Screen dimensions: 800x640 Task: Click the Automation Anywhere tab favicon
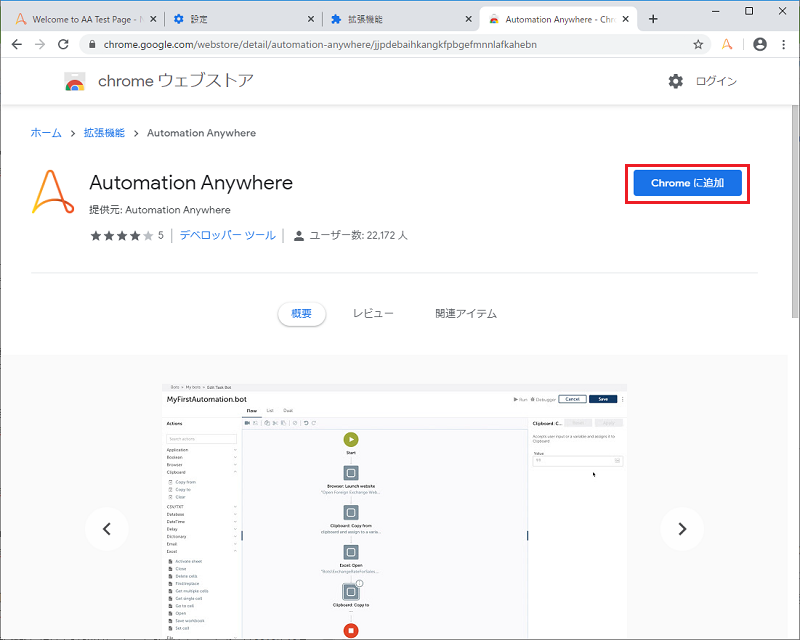click(493, 19)
